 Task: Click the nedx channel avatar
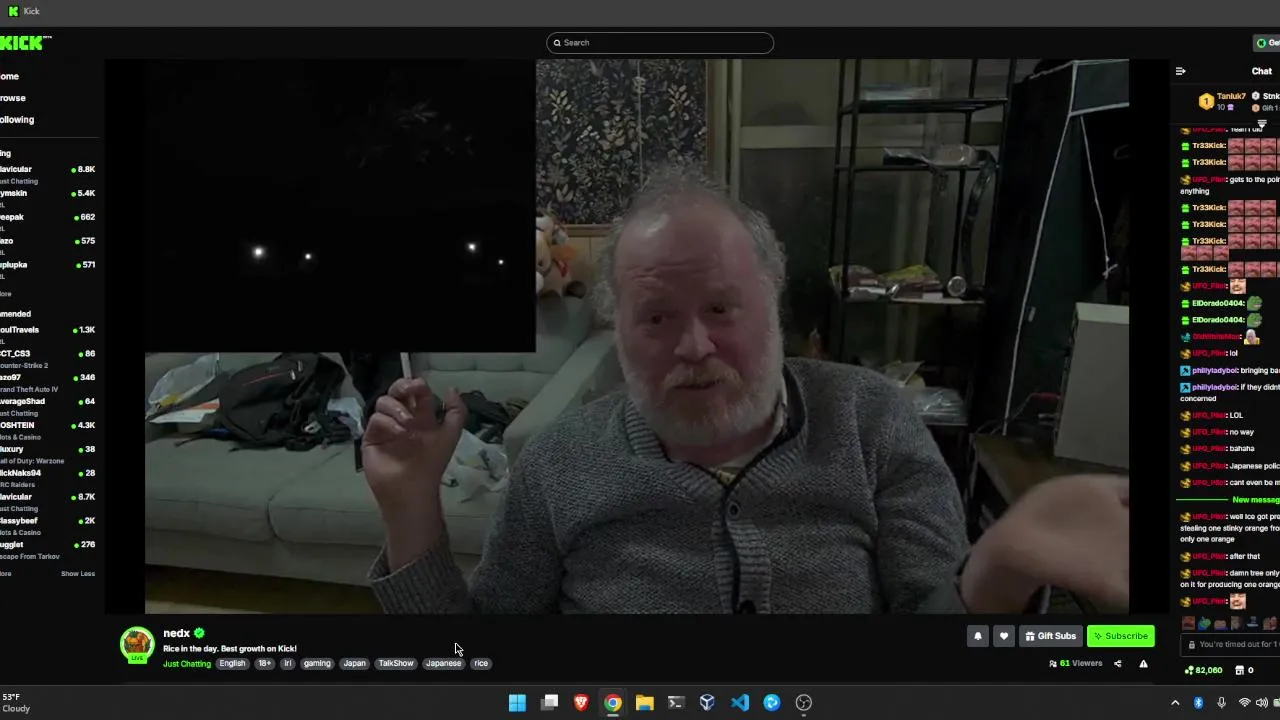(x=137, y=645)
